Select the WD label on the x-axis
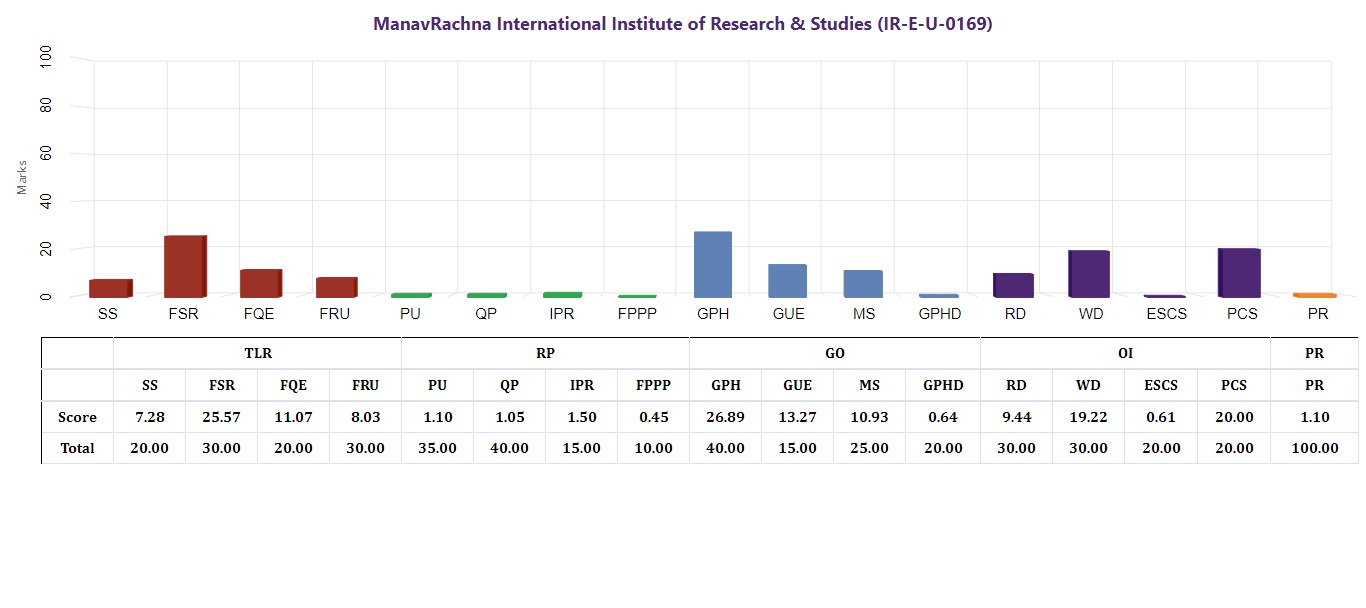Viewport: 1366px width, 608px height. pos(1091,314)
